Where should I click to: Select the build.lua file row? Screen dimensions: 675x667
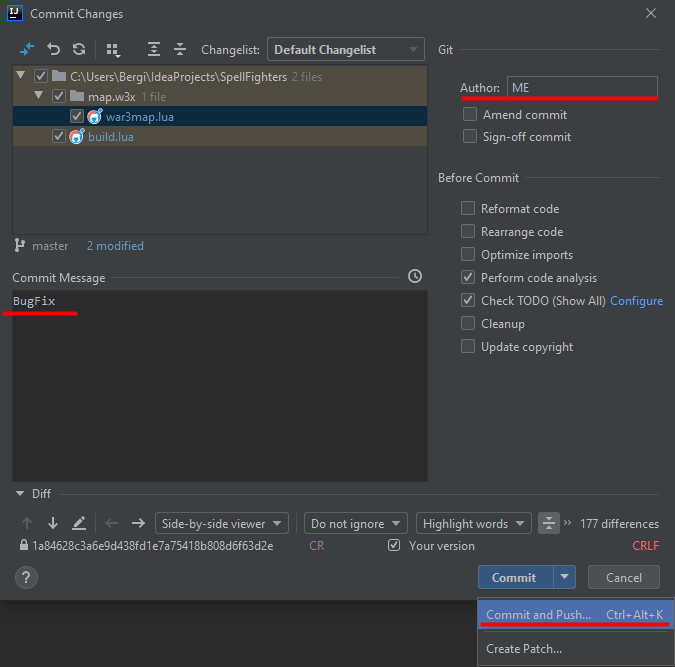(x=220, y=137)
